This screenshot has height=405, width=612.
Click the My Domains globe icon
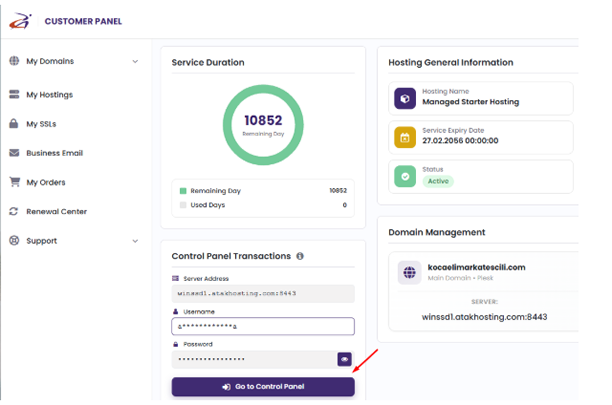[14, 61]
